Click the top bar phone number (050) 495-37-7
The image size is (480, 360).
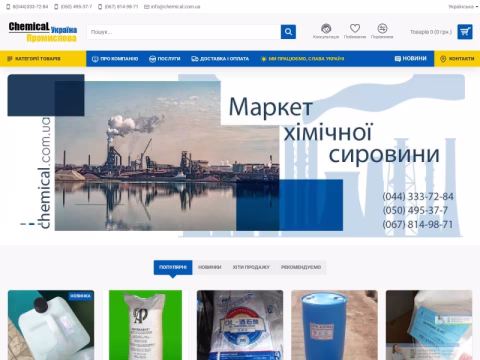pyautogui.click(x=76, y=7)
